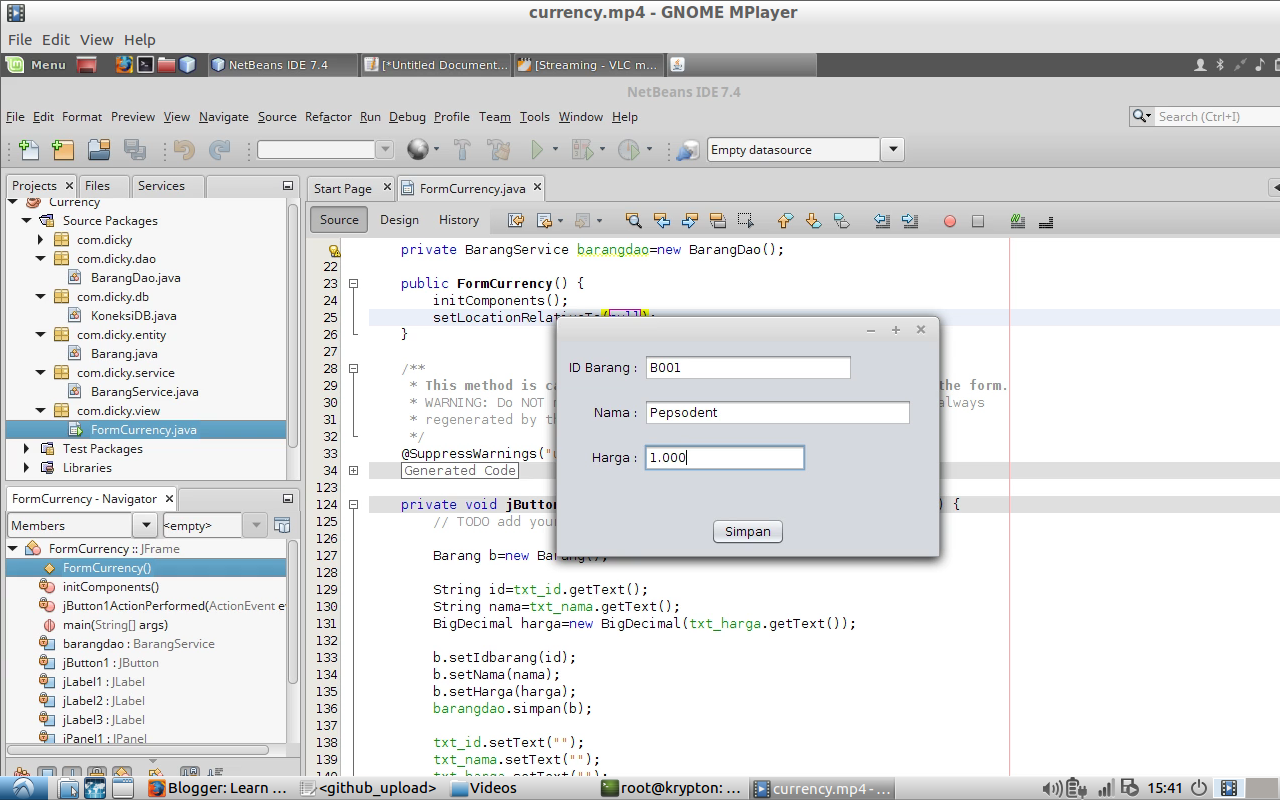The image size is (1280, 800).
Task: Mute the system volume in the tray
Action: [1051, 787]
